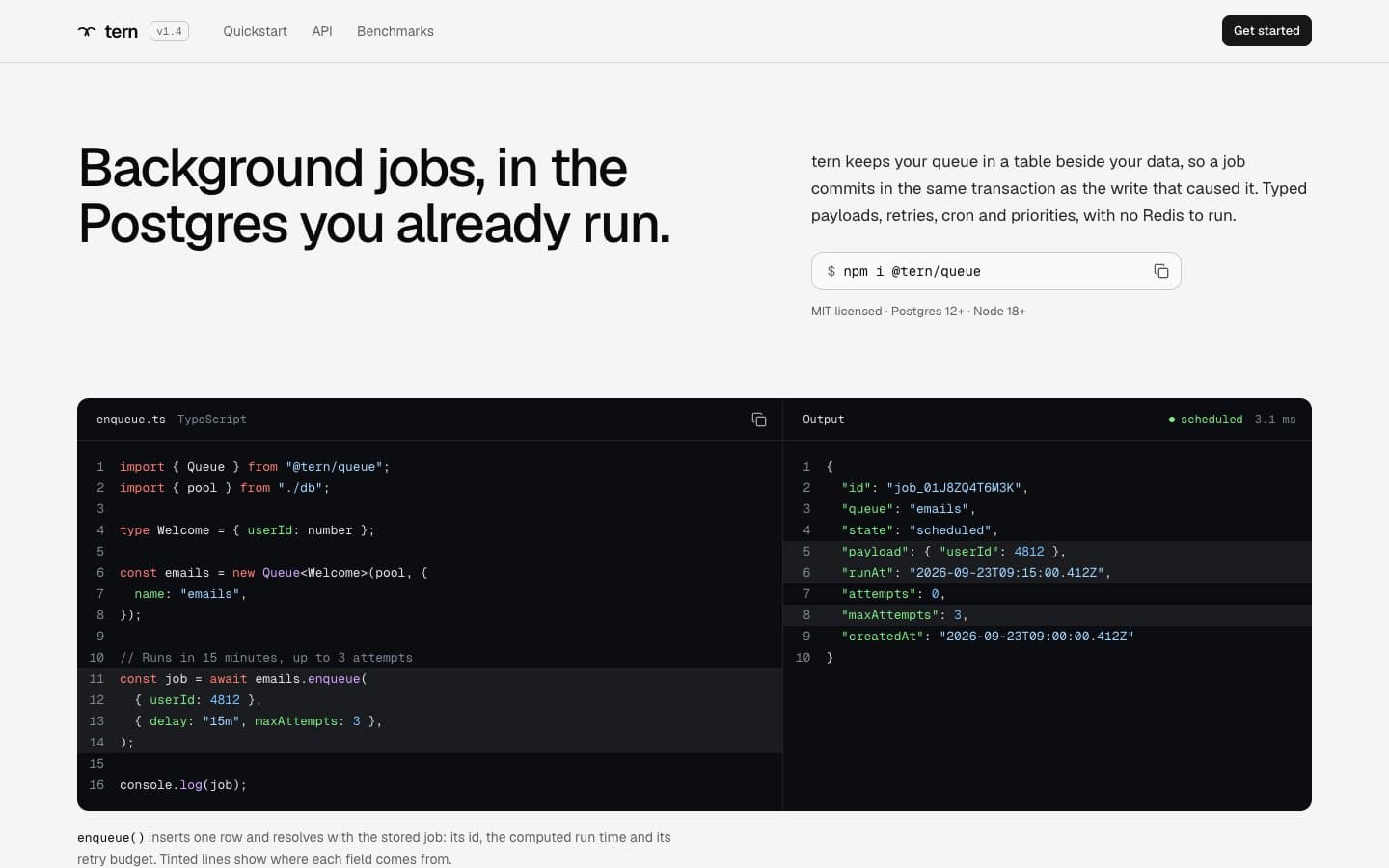Click the npm i @tern/queue command field

995,271
